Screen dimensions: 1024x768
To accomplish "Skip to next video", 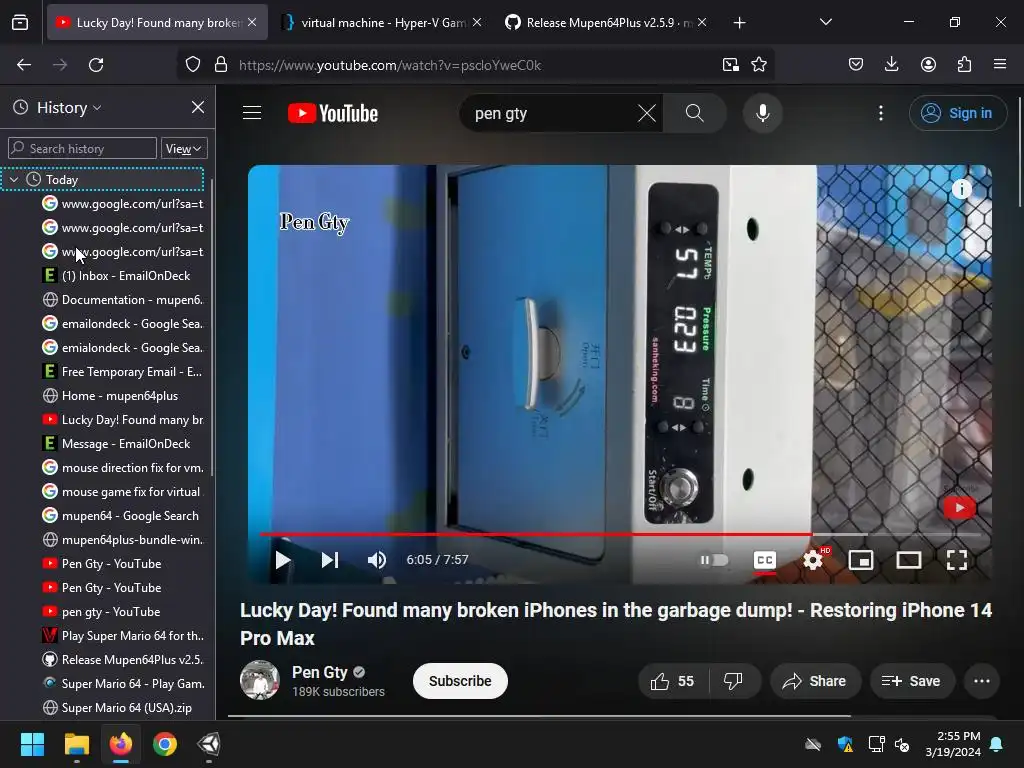I will (330, 560).
